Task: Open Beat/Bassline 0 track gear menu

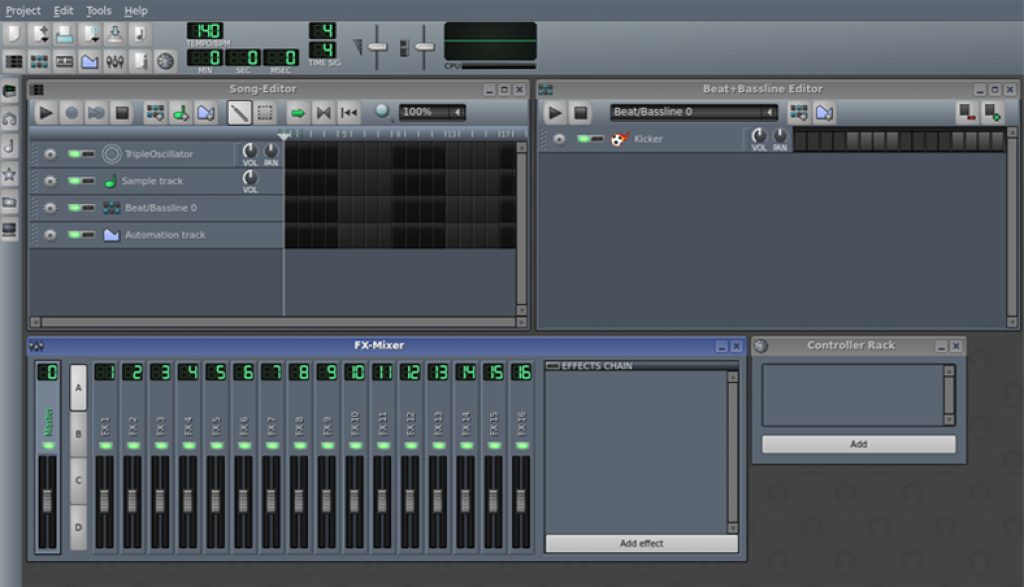Action: click(x=50, y=208)
